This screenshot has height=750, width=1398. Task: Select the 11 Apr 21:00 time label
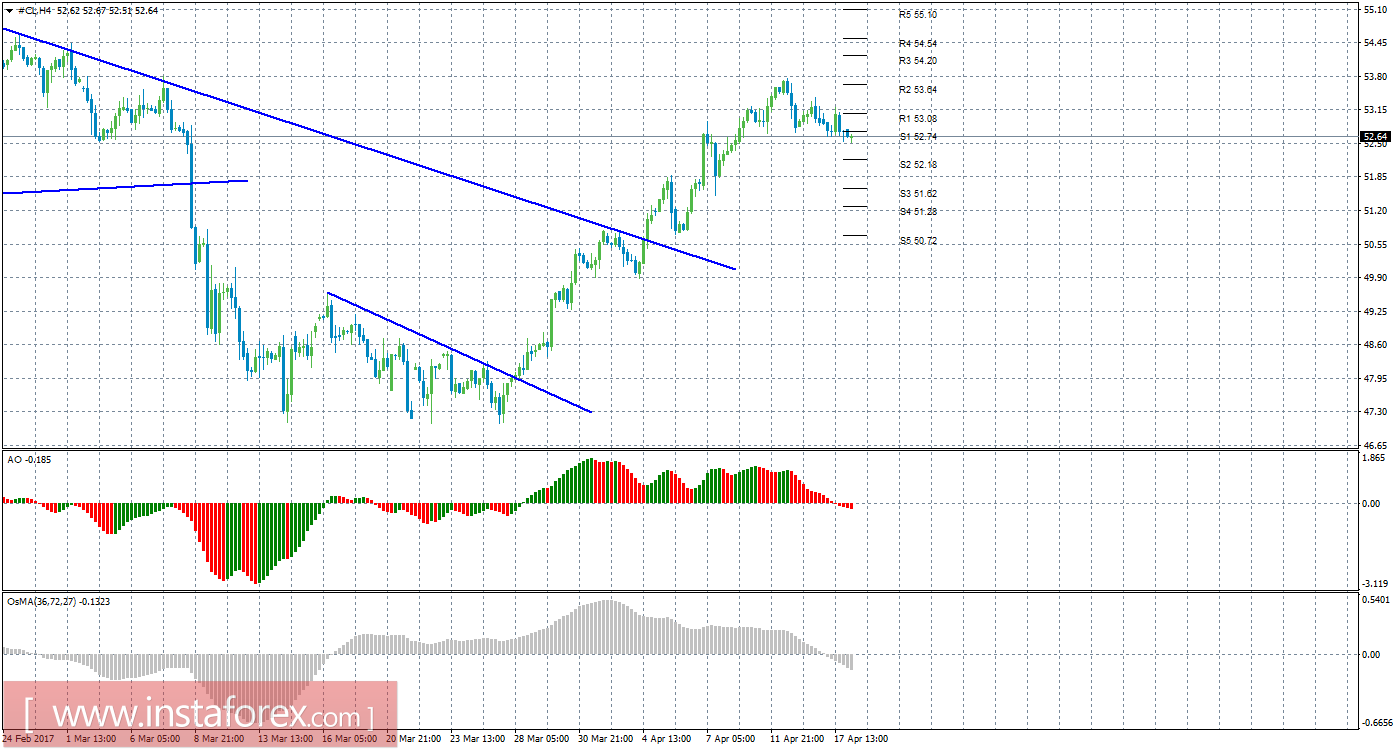[796, 739]
